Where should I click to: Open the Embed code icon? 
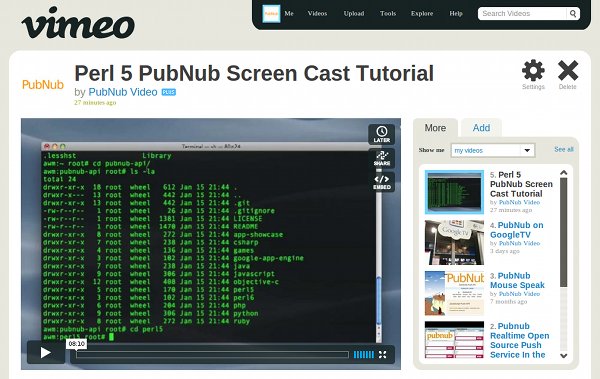pyautogui.click(x=382, y=182)
